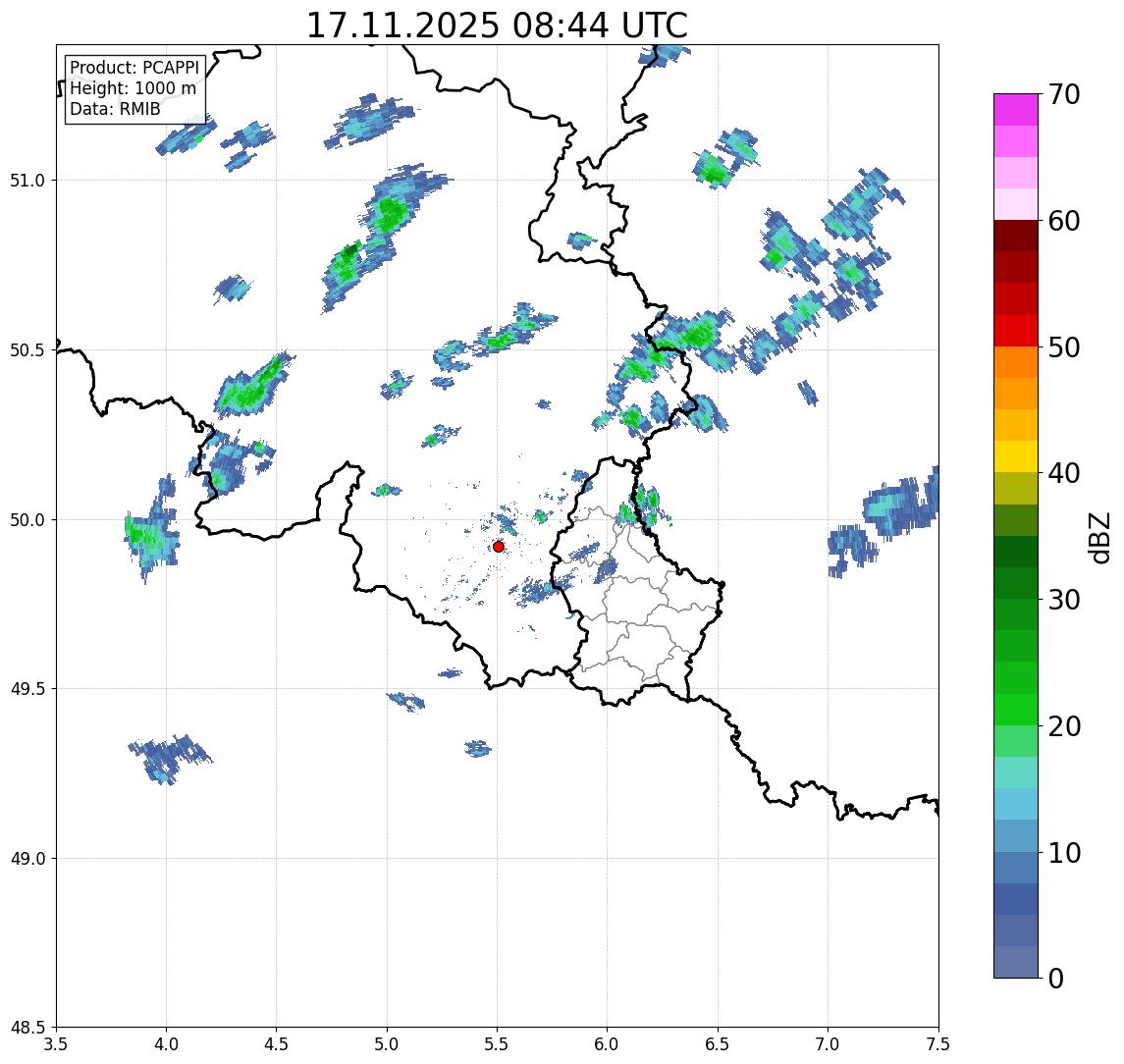Click latitude axis label 49.0
The height and width of the screenshot is (1064, 1124).
[27, 858]
